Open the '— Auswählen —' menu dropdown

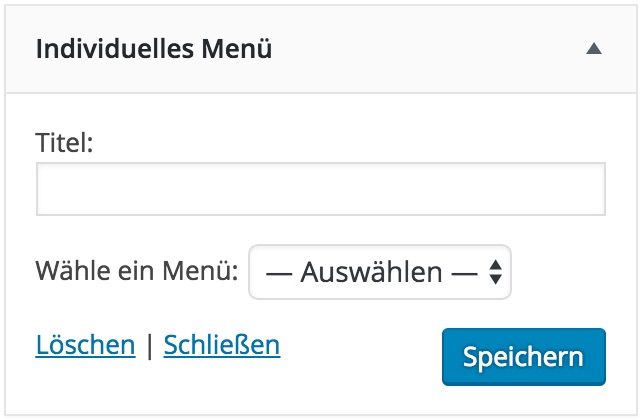click(380, 272)
